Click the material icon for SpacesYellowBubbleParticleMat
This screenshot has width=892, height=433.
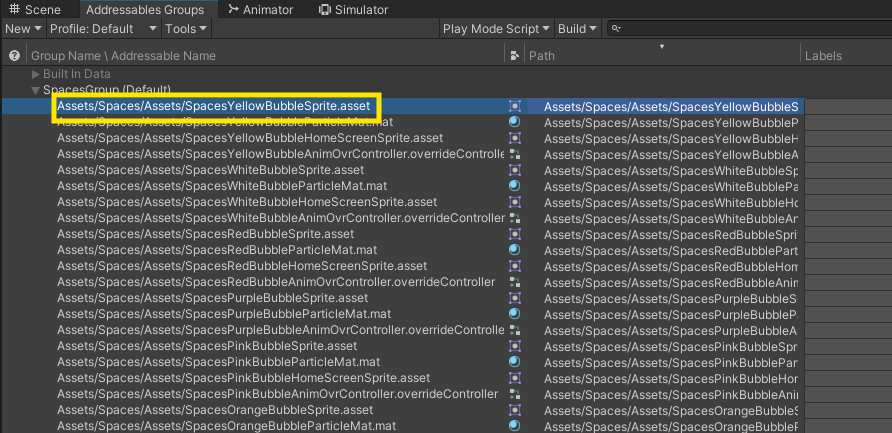515,122
